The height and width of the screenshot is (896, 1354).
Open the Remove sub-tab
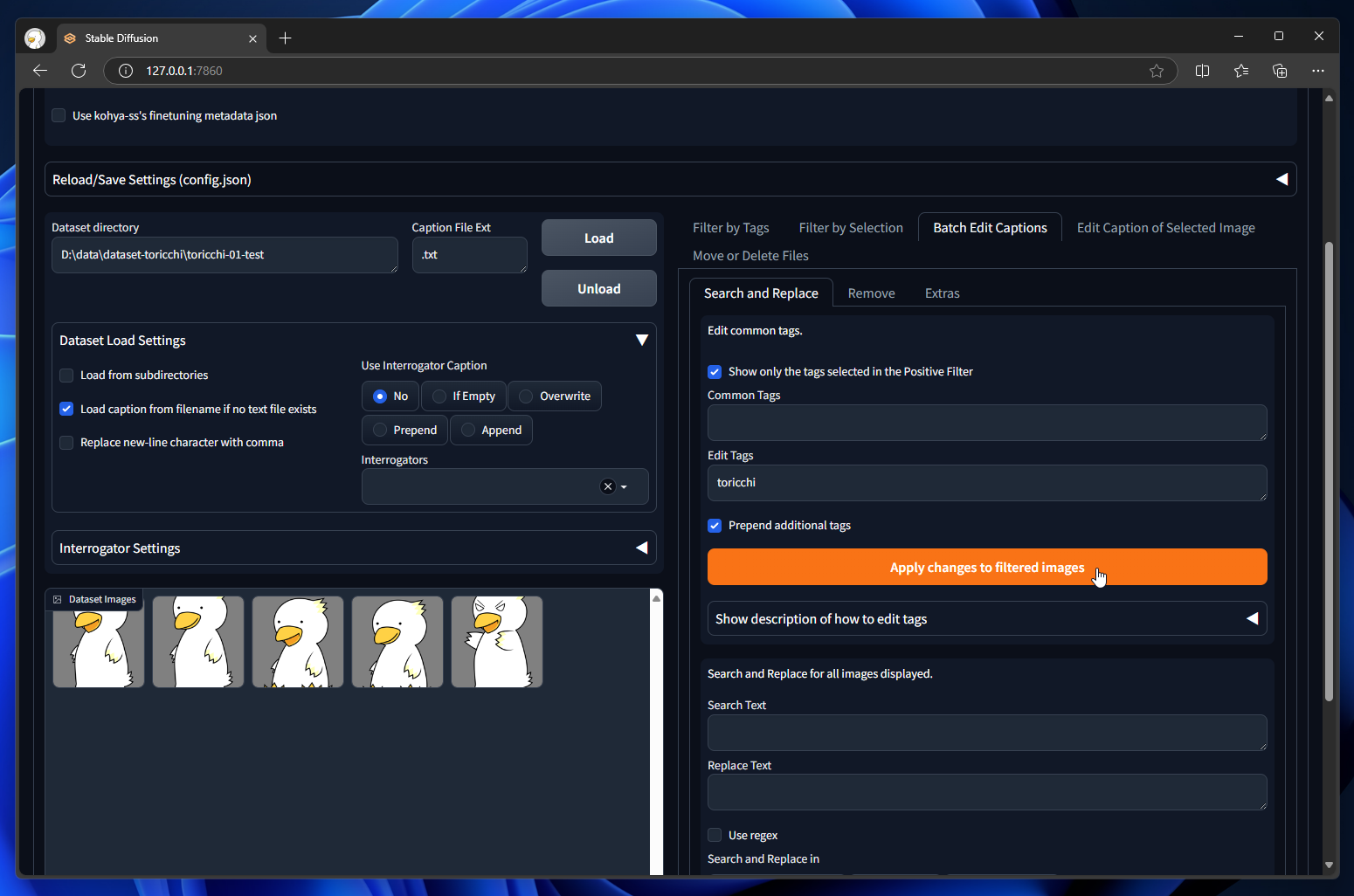pyautogui.click(x=871, y=293)
